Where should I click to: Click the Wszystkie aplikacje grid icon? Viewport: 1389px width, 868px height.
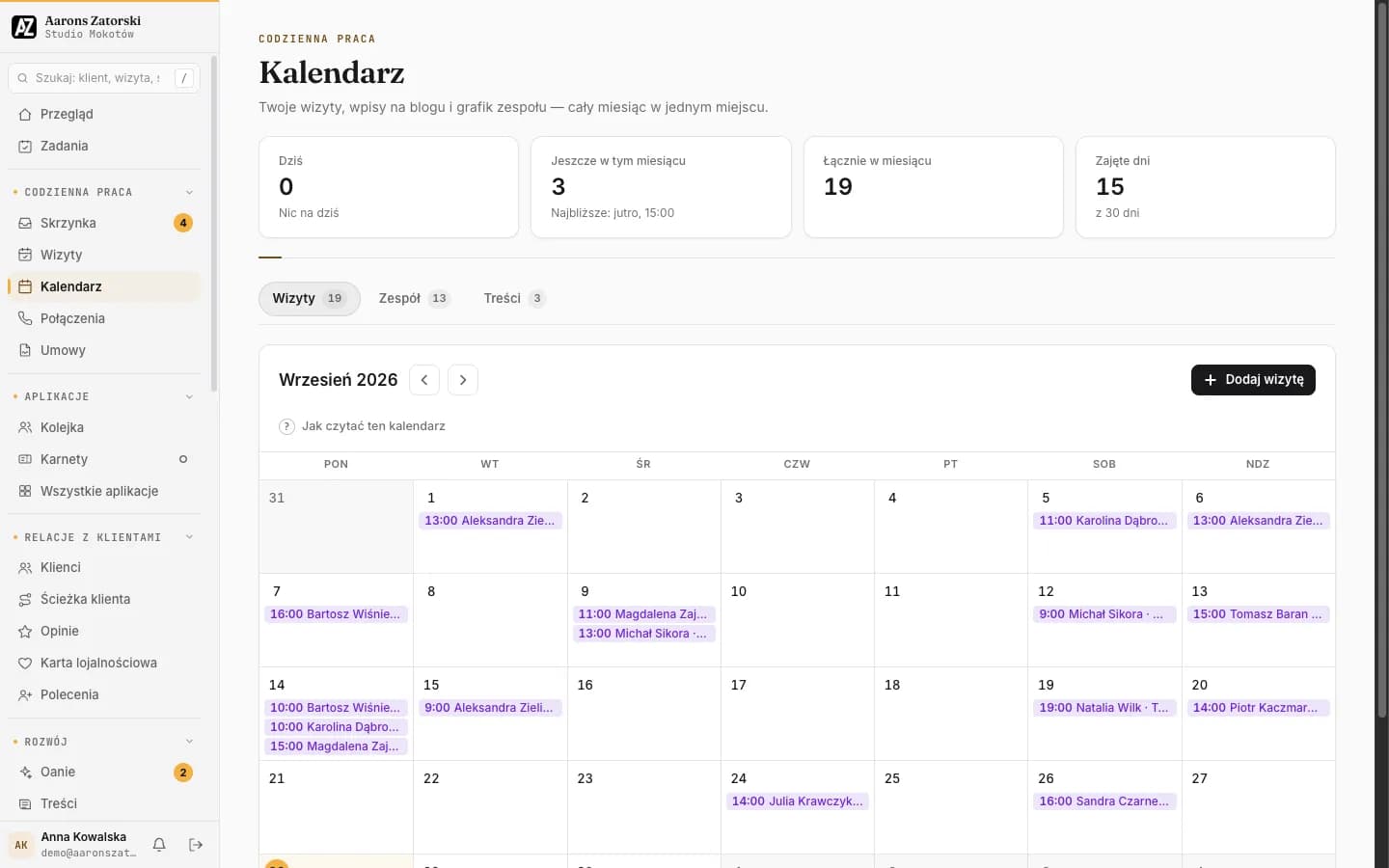pos(25,491)
